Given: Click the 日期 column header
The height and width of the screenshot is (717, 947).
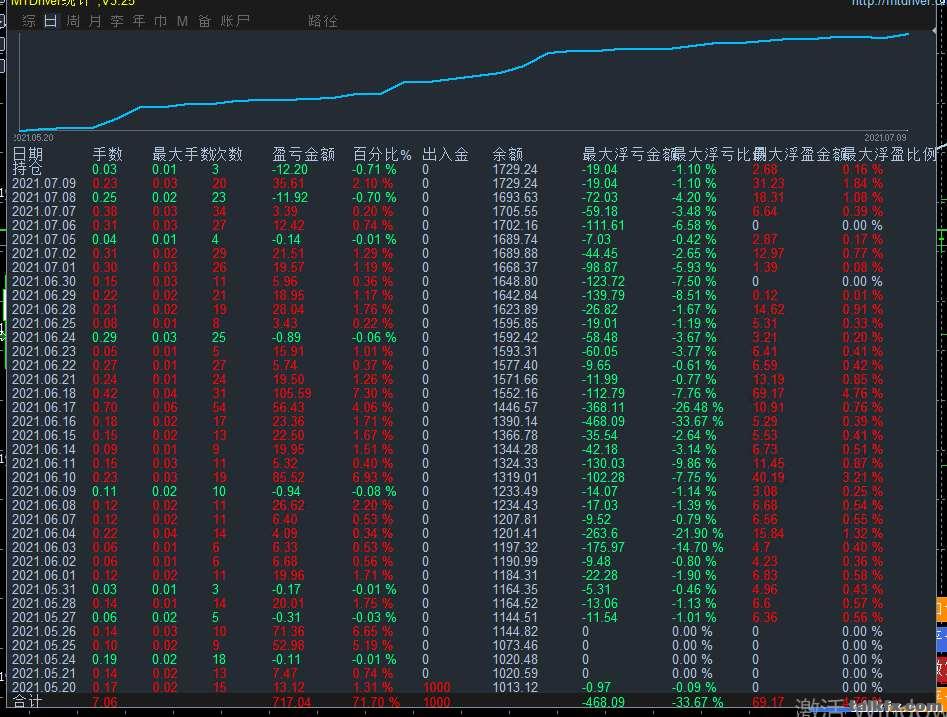Looking at the screenshot, I should (x=28, y=155).
